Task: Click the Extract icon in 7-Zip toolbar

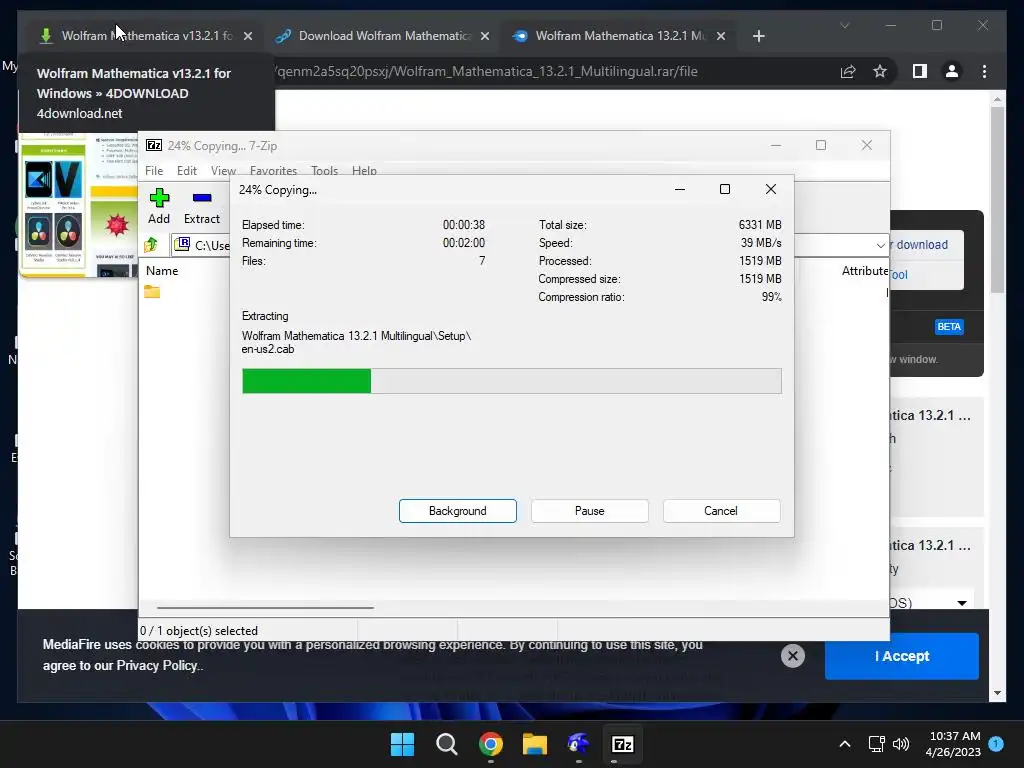Action: (202, 206)
